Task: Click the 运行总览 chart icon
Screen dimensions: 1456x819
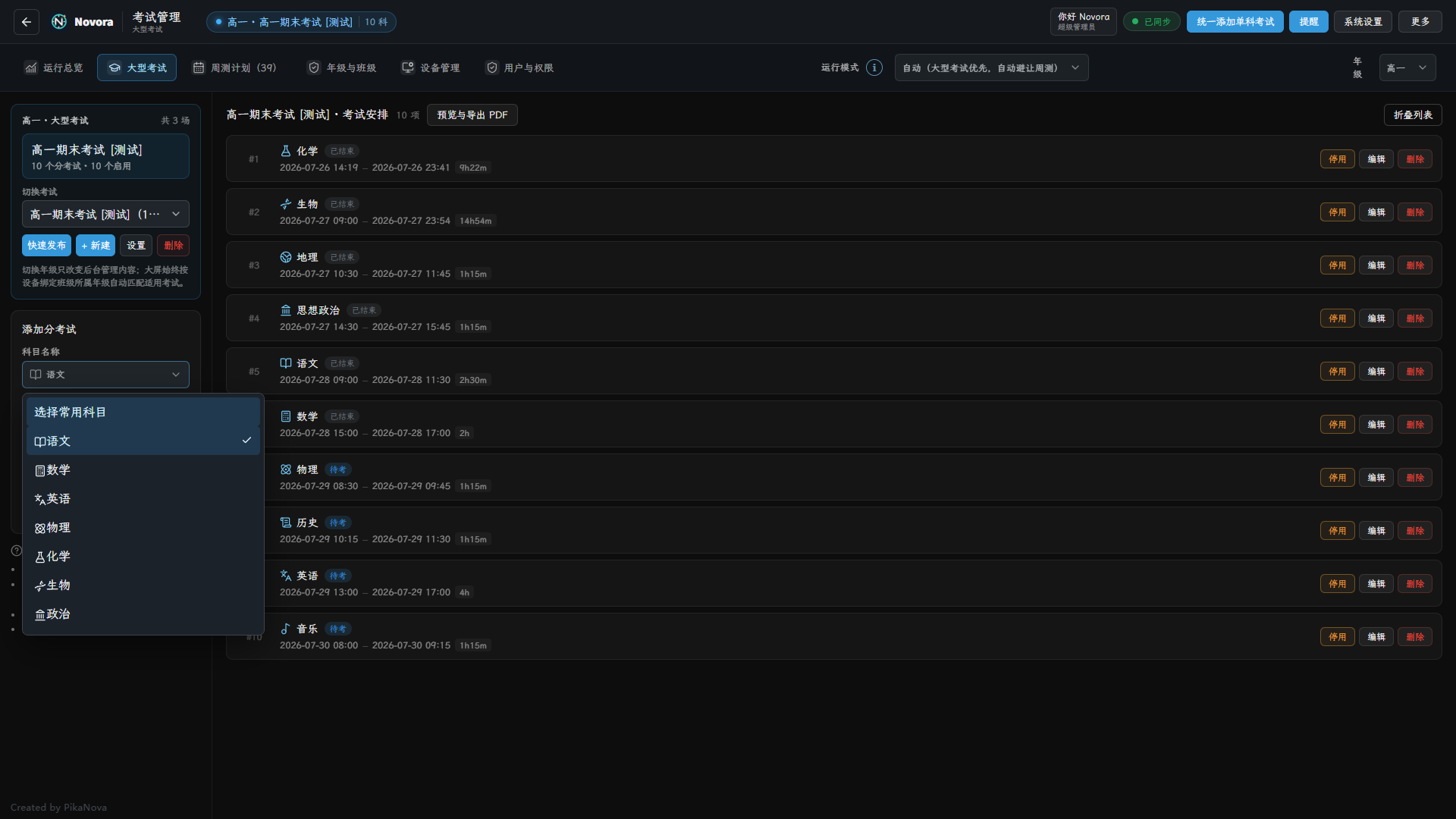Action: pyautogui.click(x=31, y=67)
